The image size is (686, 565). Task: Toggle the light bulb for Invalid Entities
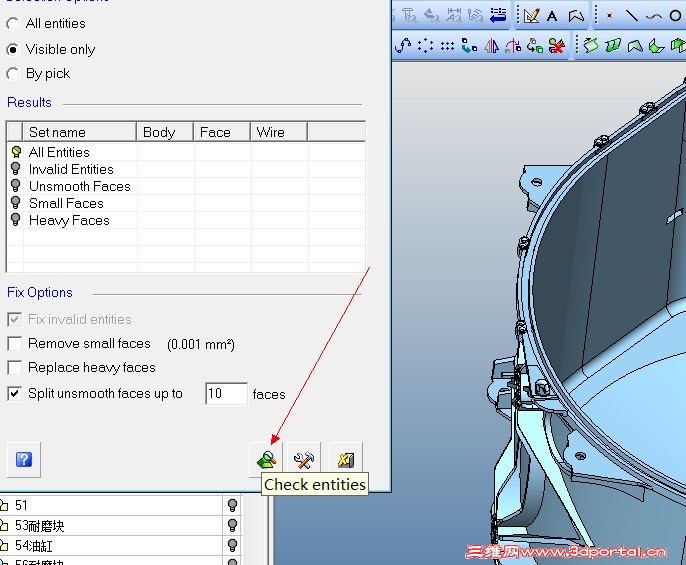[16, 169]
